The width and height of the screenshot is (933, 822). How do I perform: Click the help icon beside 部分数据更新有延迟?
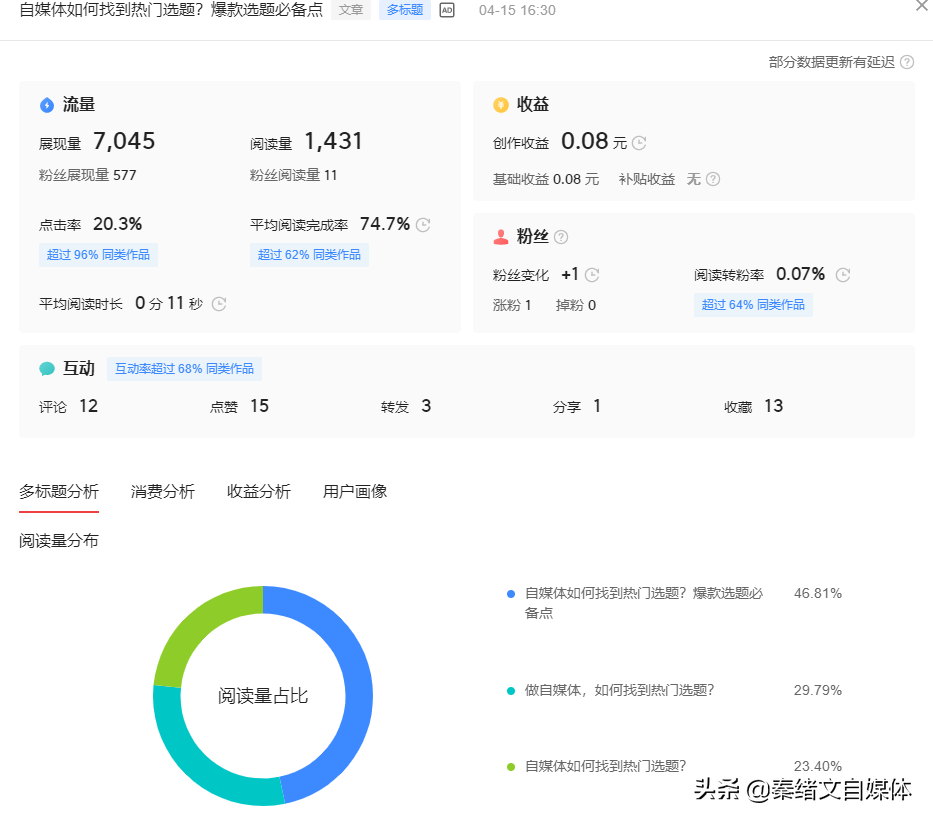[907, 62]
